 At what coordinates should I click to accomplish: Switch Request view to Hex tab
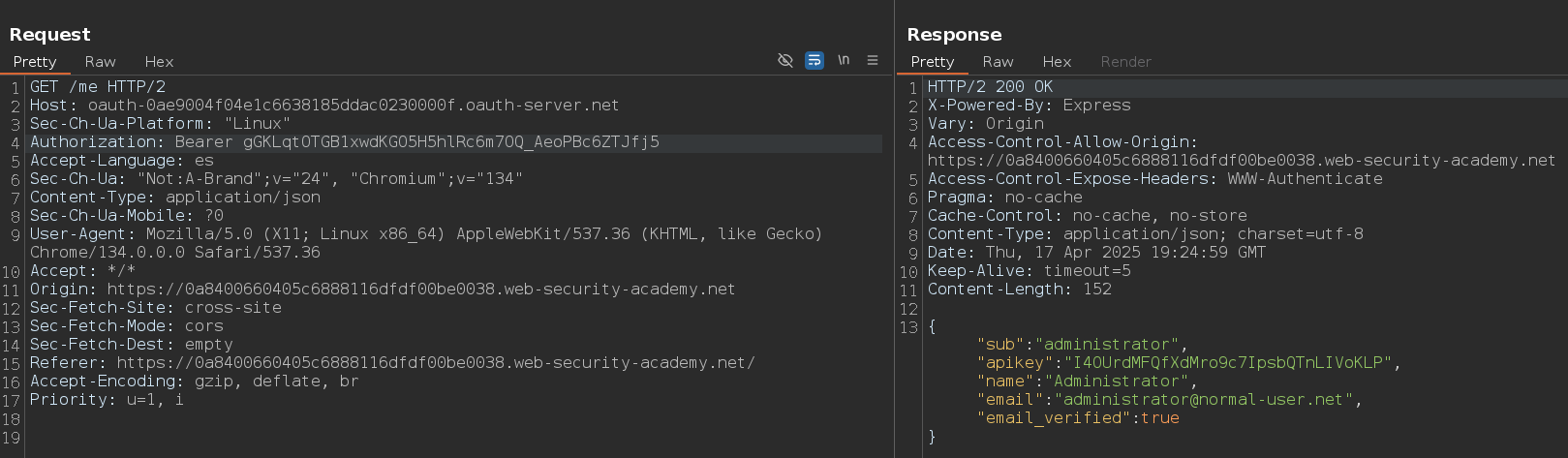pos(159,62)
